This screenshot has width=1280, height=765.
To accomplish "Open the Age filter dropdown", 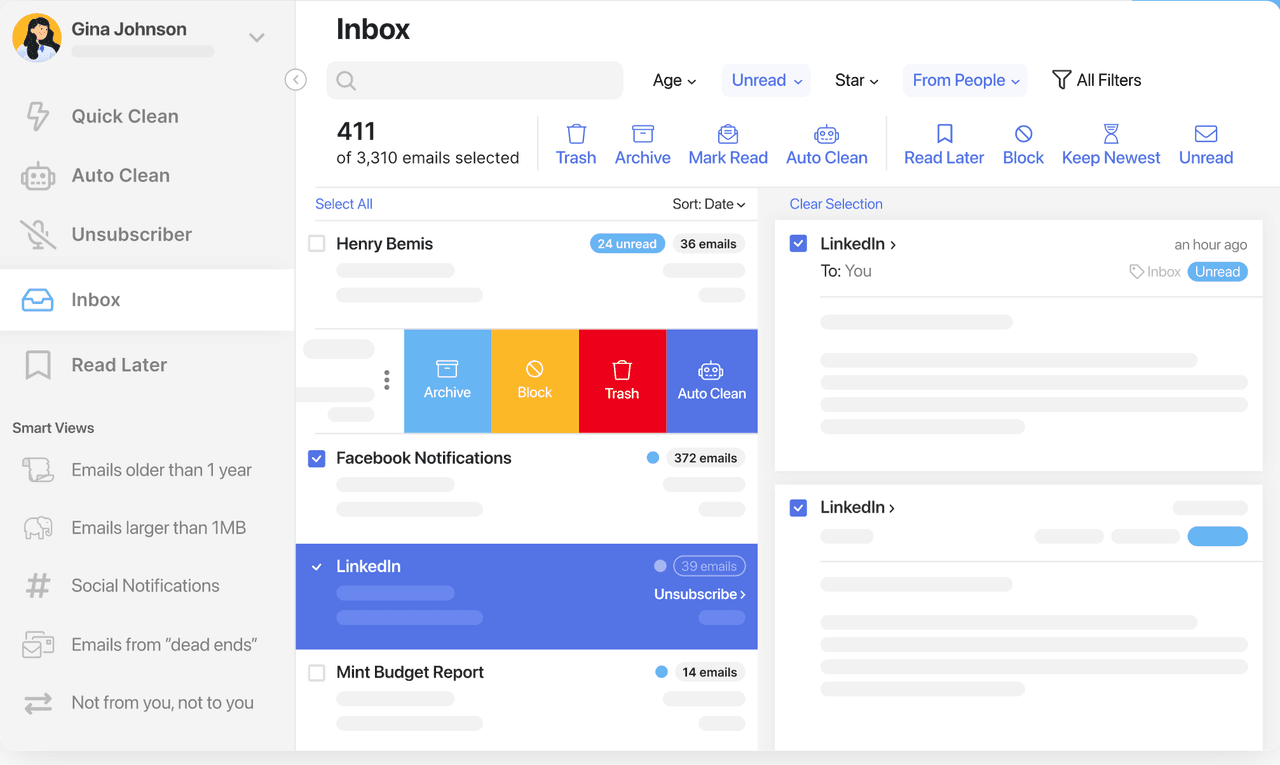I will pyautogui.click(x=675, y=80).
